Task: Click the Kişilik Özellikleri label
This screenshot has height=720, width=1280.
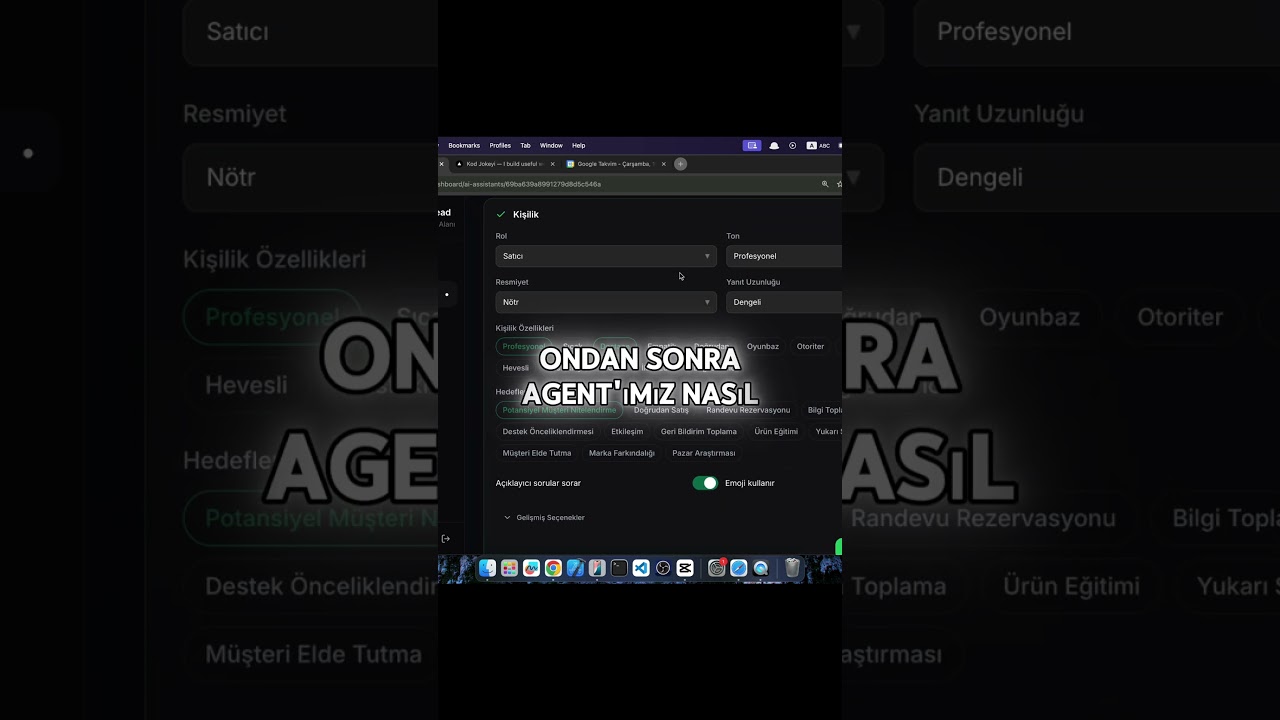Action: pyautogui.click(x=525, y=328)
